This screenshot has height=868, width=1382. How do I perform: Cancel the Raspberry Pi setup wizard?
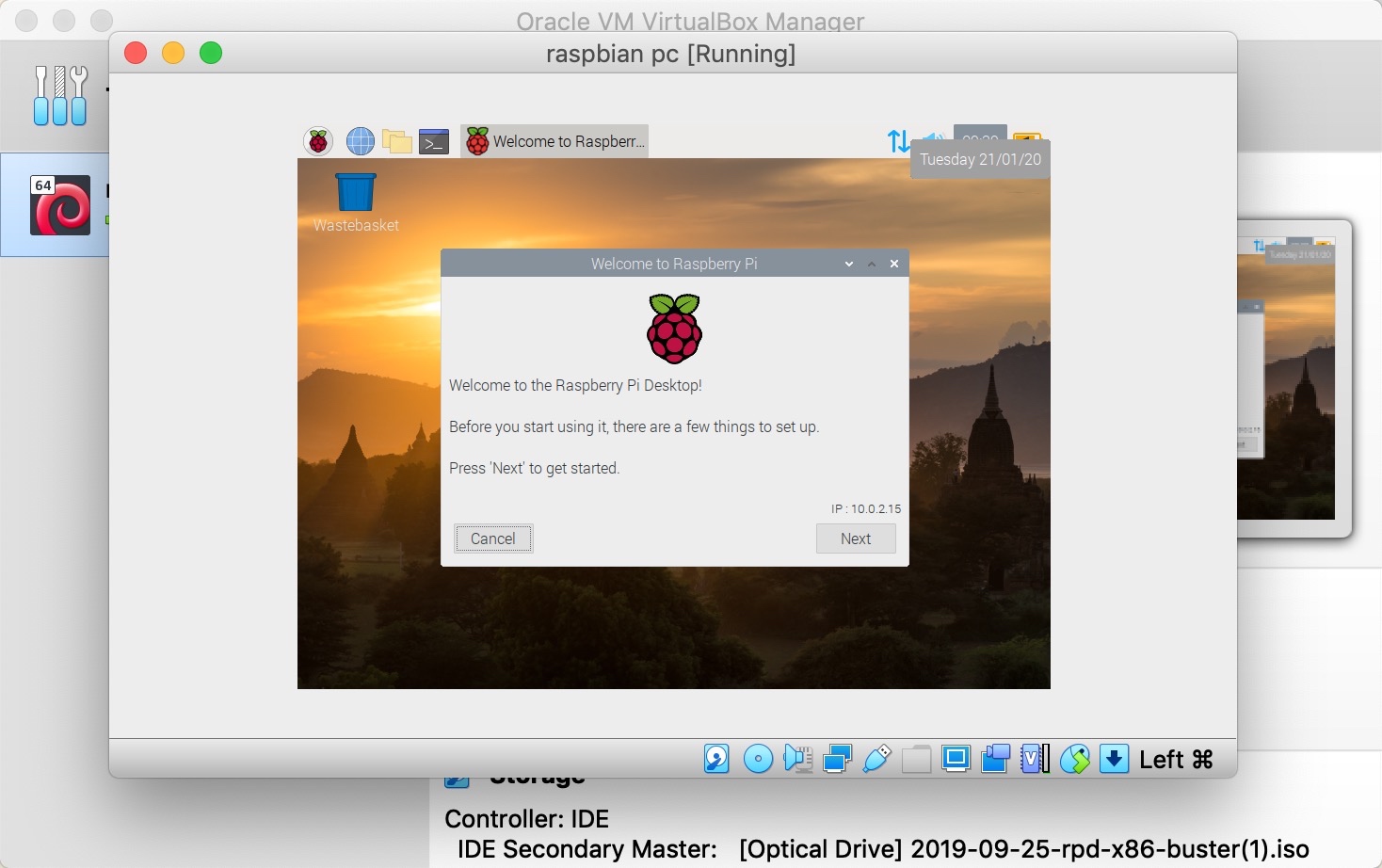click(493, 538)
